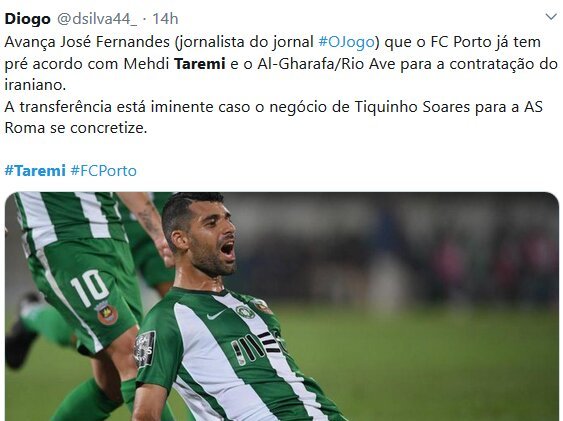
Task: Click the Rio Ave crest on shorts
Action: (105, 313)
